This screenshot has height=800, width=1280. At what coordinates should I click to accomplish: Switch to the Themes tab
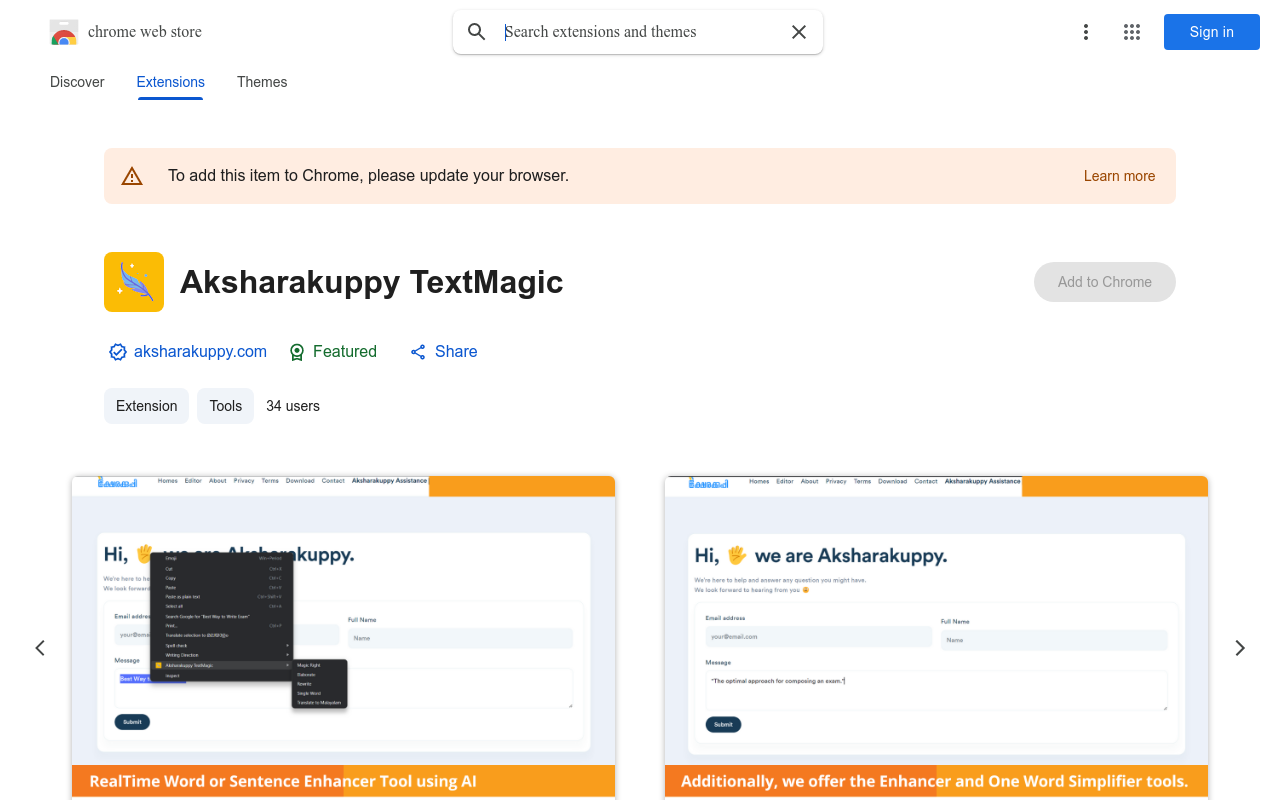262,82
